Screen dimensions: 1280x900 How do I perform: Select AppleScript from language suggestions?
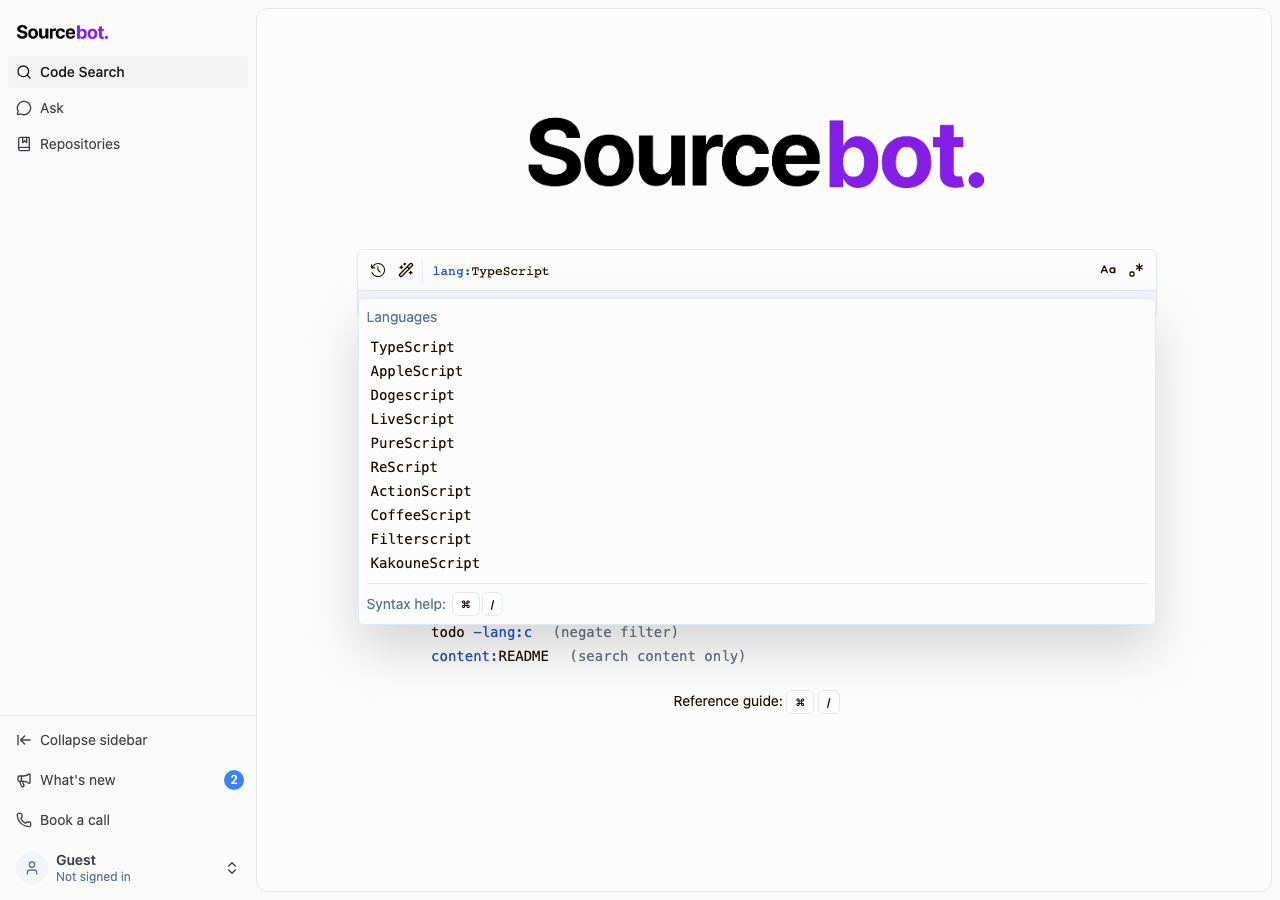[757, 371]
